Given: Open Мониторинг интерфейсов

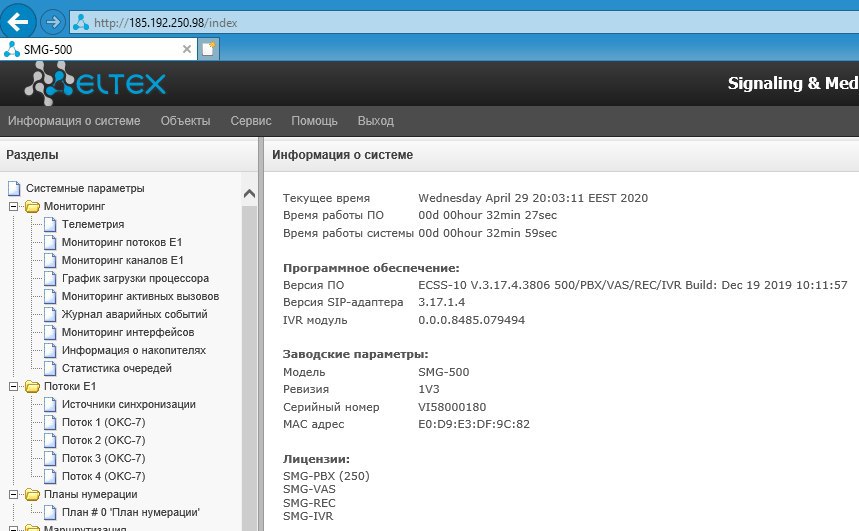Looking at the screenshot, I should (128, 333).
